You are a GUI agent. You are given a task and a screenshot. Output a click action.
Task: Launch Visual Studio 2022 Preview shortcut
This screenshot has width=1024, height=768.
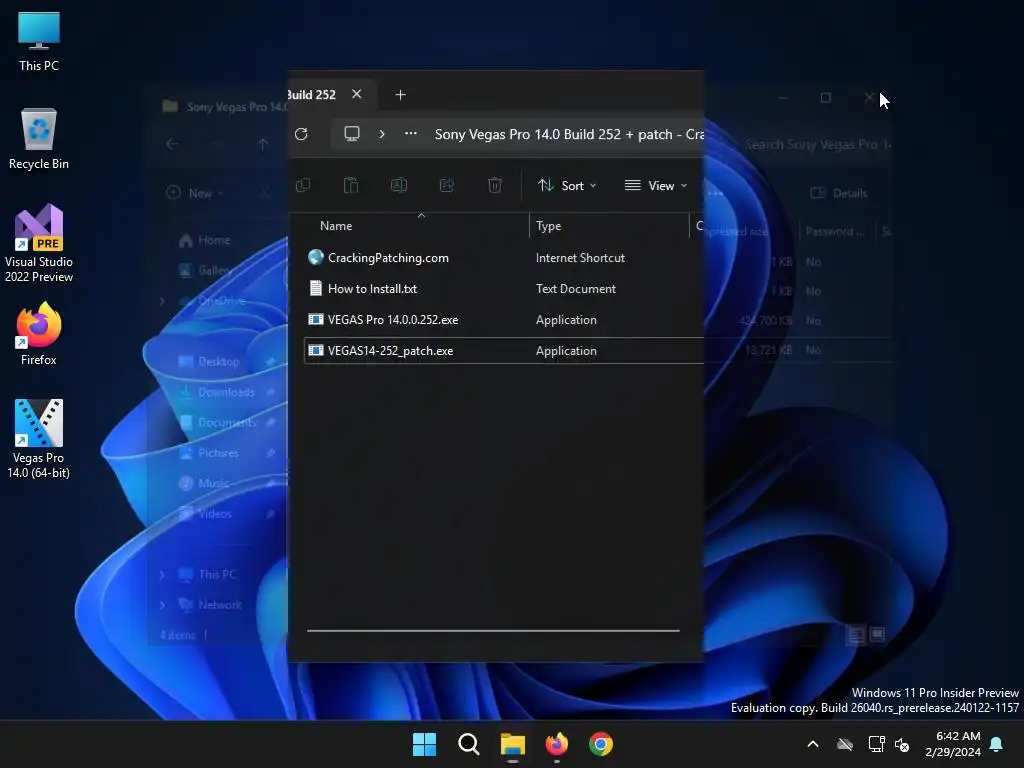pos(39,243)
